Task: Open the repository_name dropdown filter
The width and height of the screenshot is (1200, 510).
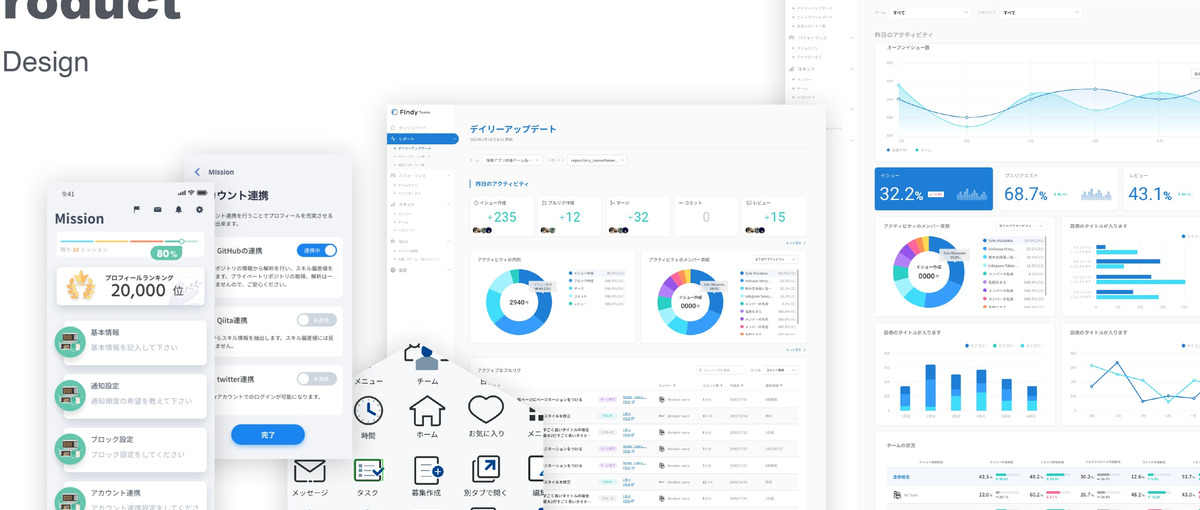Action: [597, 159]
